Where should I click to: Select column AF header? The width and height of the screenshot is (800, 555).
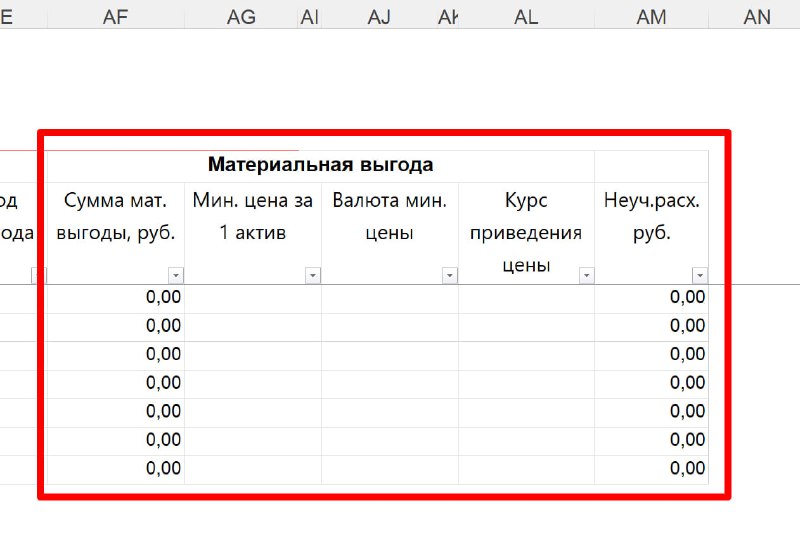point(115,16)
